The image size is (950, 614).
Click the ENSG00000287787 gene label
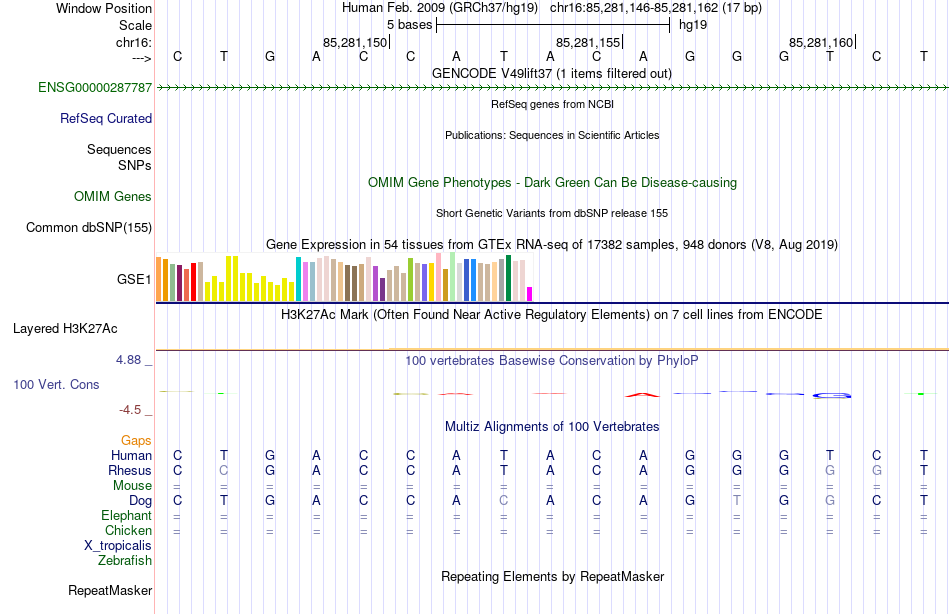95,87
